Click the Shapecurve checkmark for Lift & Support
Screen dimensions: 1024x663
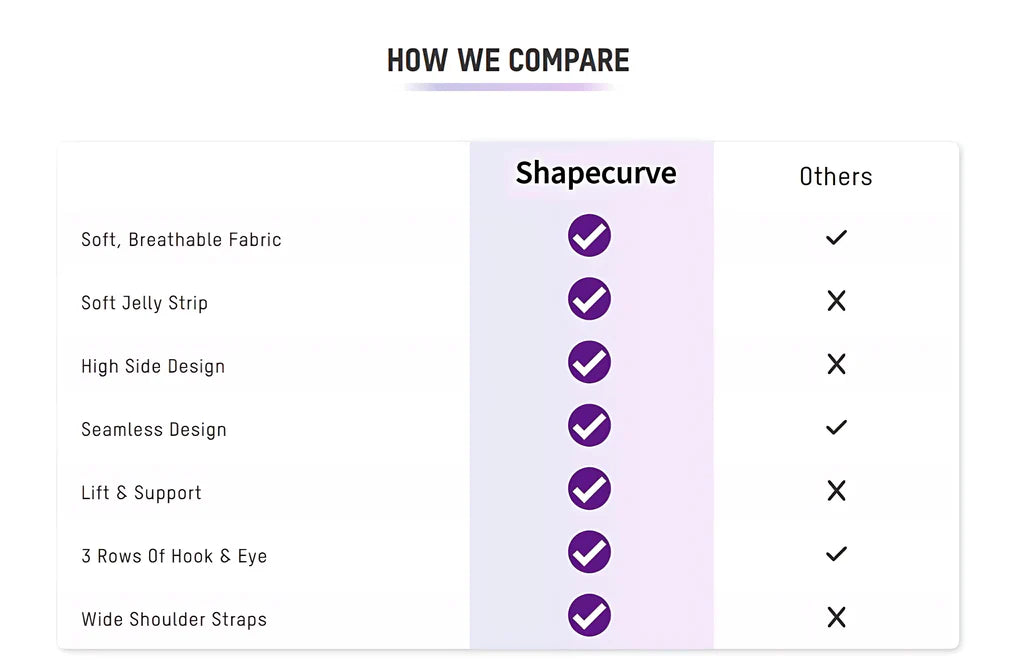tap(589, 489)
